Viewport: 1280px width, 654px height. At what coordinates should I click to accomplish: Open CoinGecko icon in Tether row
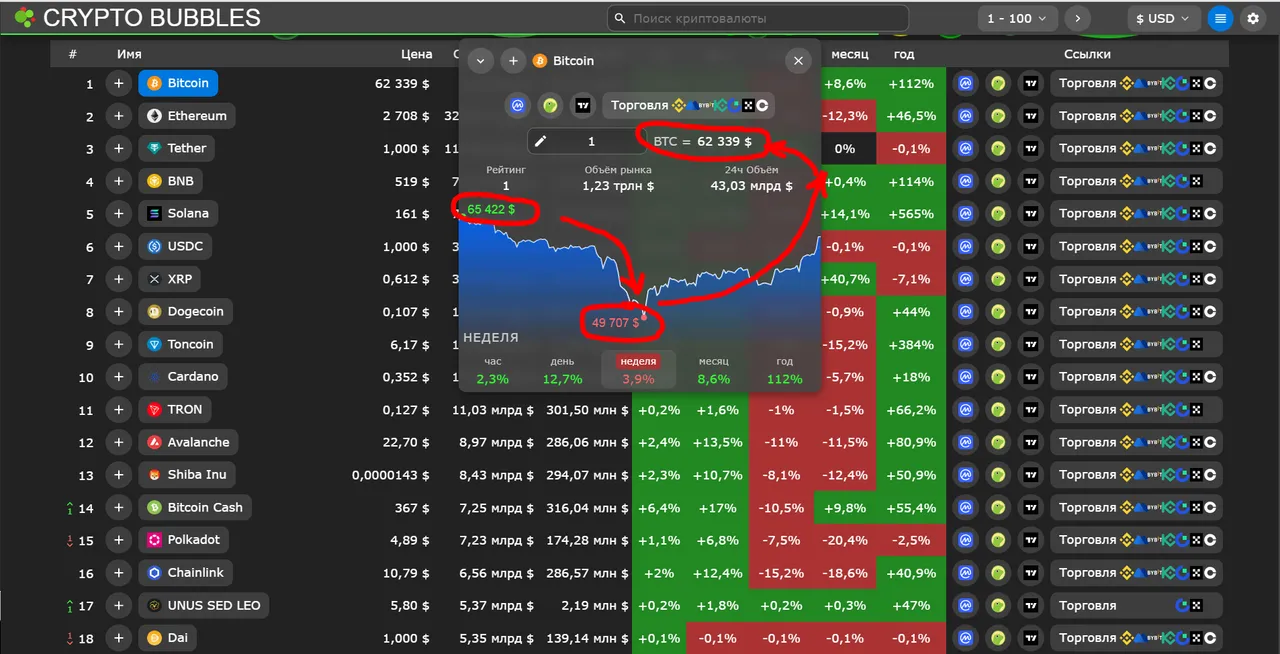pos(998,148)
